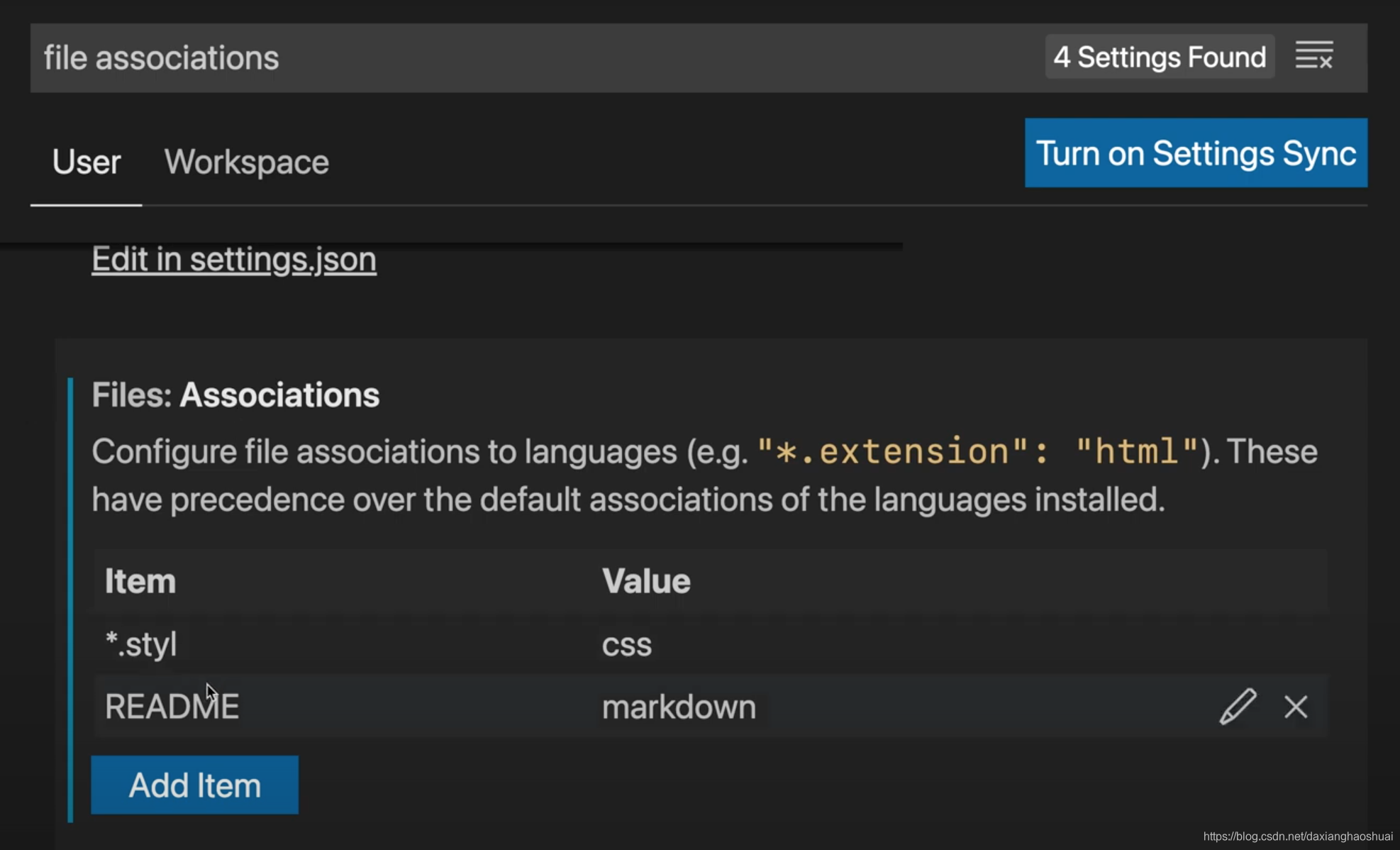Switch to the User settings tab
Viewport: 1400px width, 850px height.
(x=87, y=162)
